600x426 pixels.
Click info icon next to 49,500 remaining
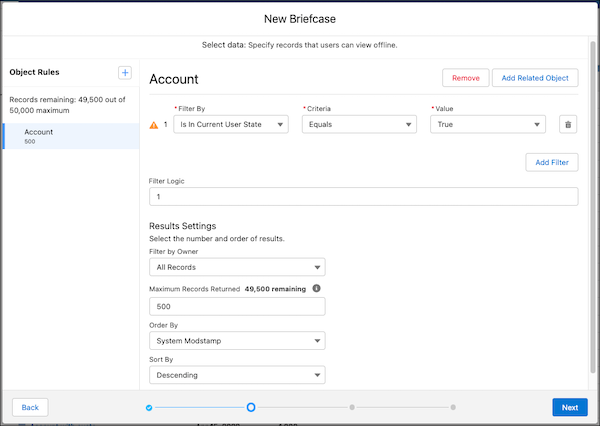tap(316, 288)
